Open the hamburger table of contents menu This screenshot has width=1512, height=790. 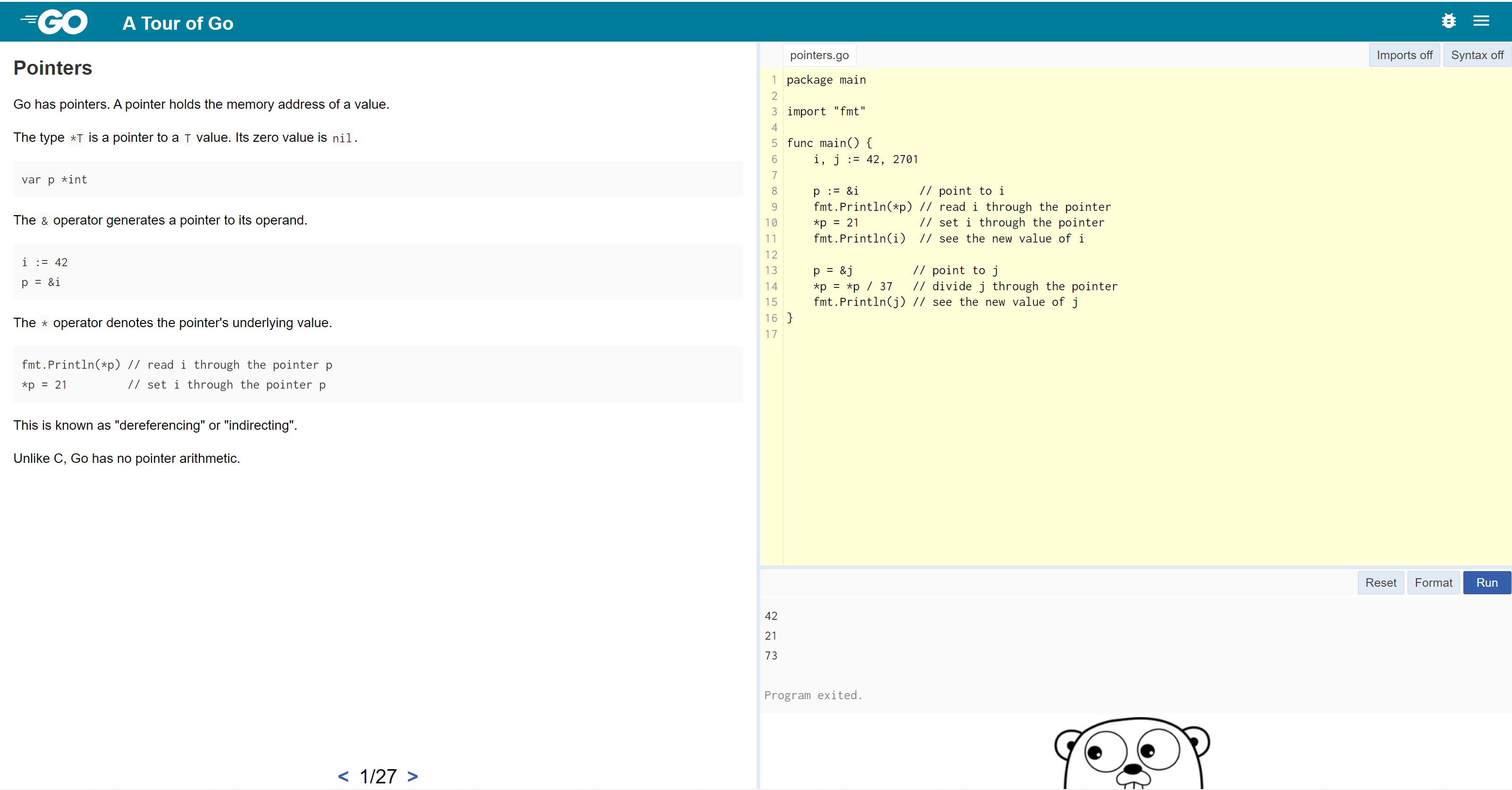coord(1481,21)
